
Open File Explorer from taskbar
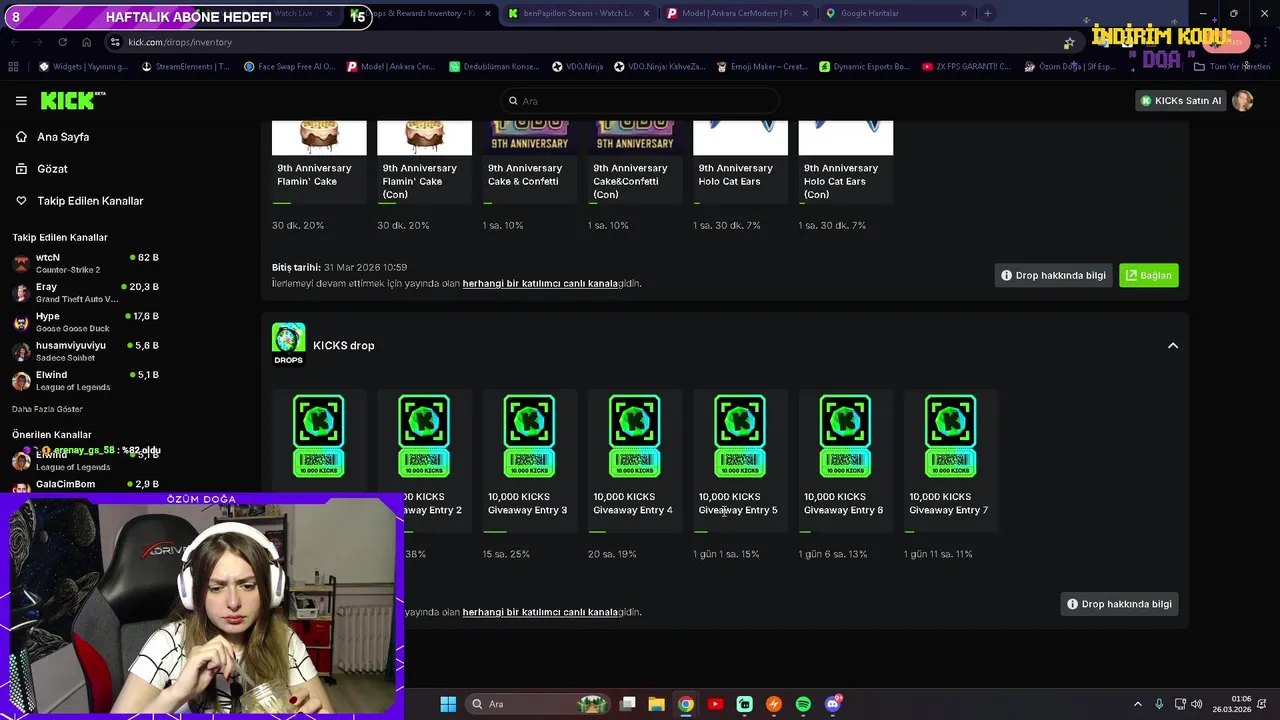pos(656,704)
